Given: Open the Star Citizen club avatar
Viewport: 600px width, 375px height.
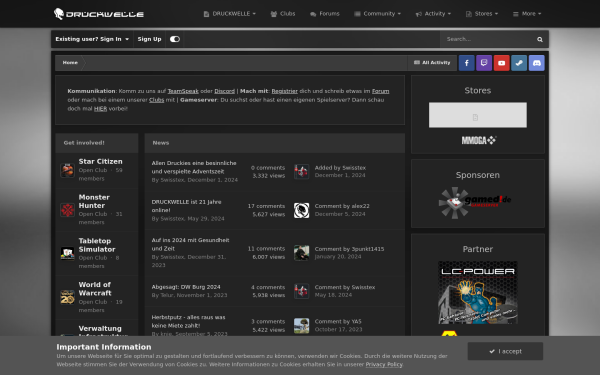Looking at the screenshot, I should (67, 170).
